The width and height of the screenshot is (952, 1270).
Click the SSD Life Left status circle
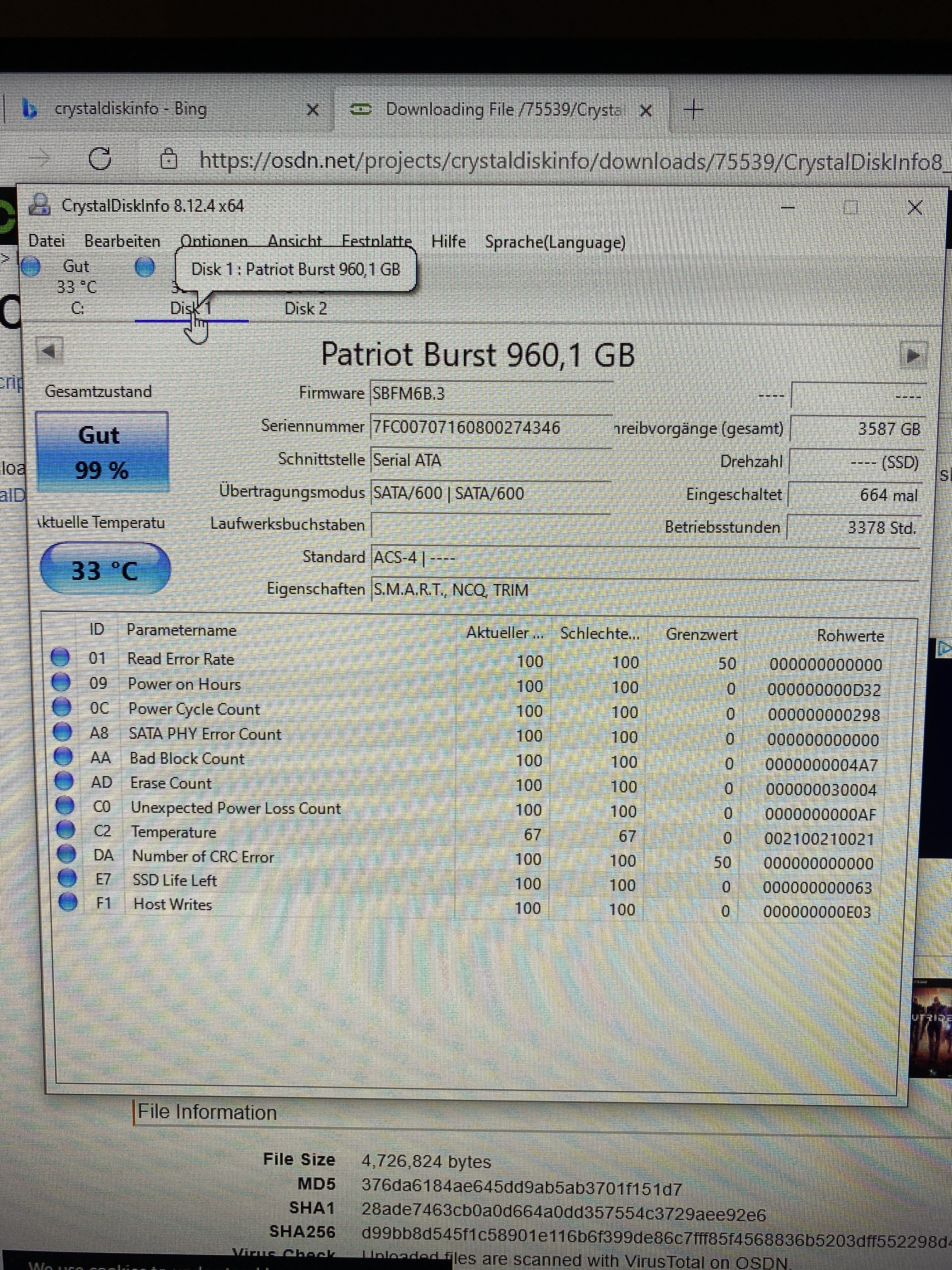(68, 878)
